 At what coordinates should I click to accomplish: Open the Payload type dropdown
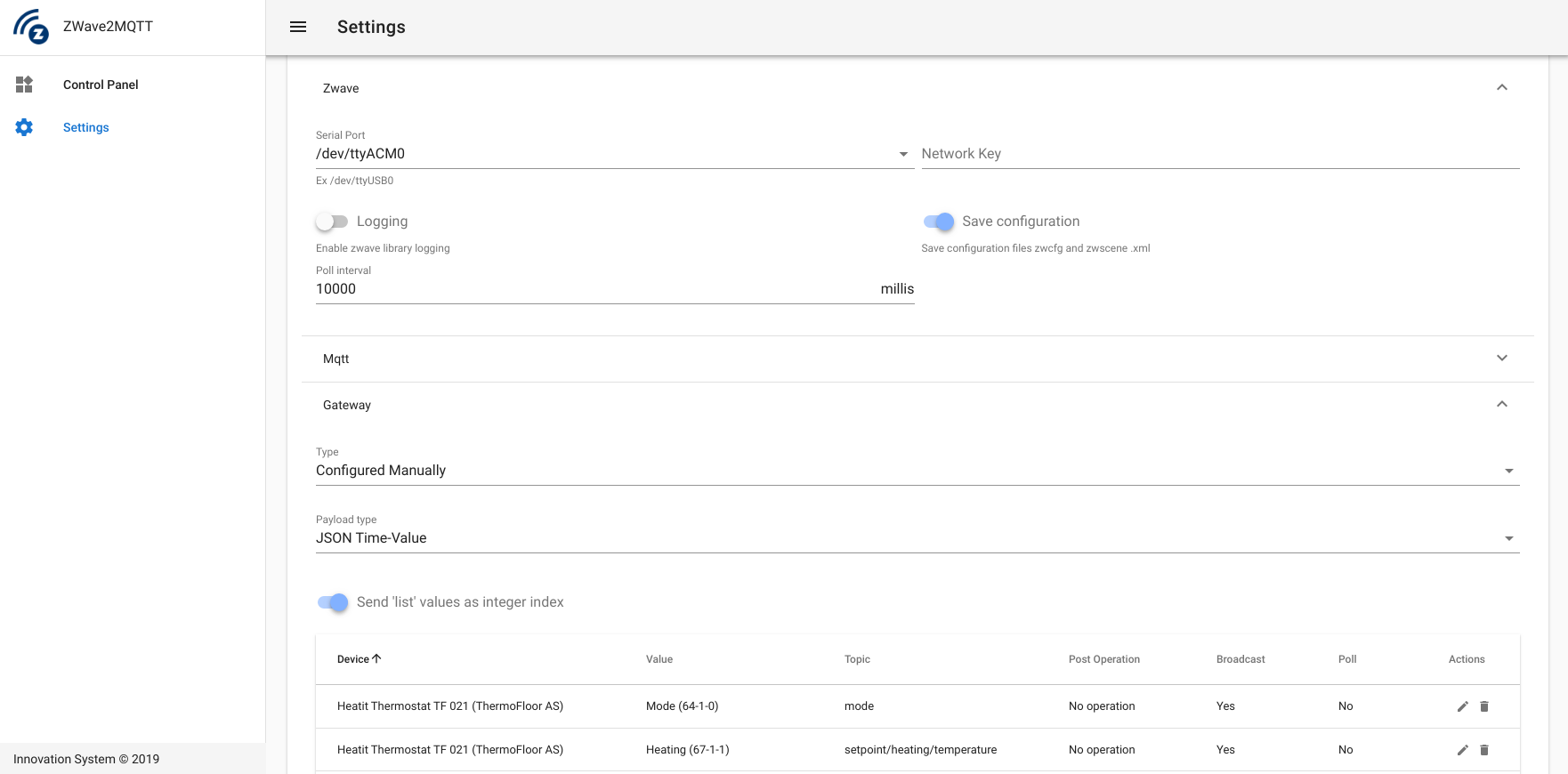(917, 538)
